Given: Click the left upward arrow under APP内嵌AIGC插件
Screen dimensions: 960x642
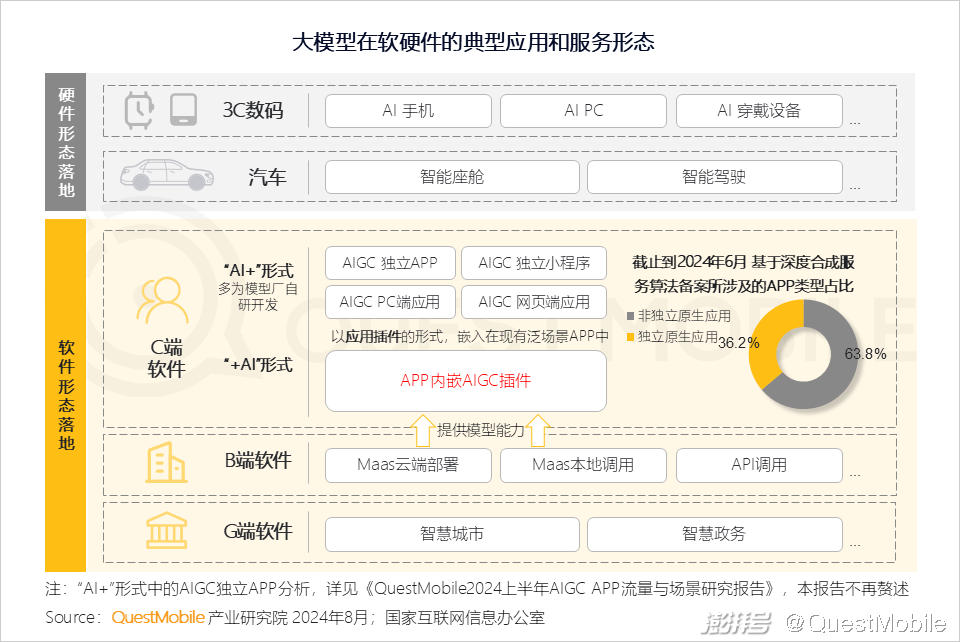Looking at the screenshot, I should pos(421,431).
